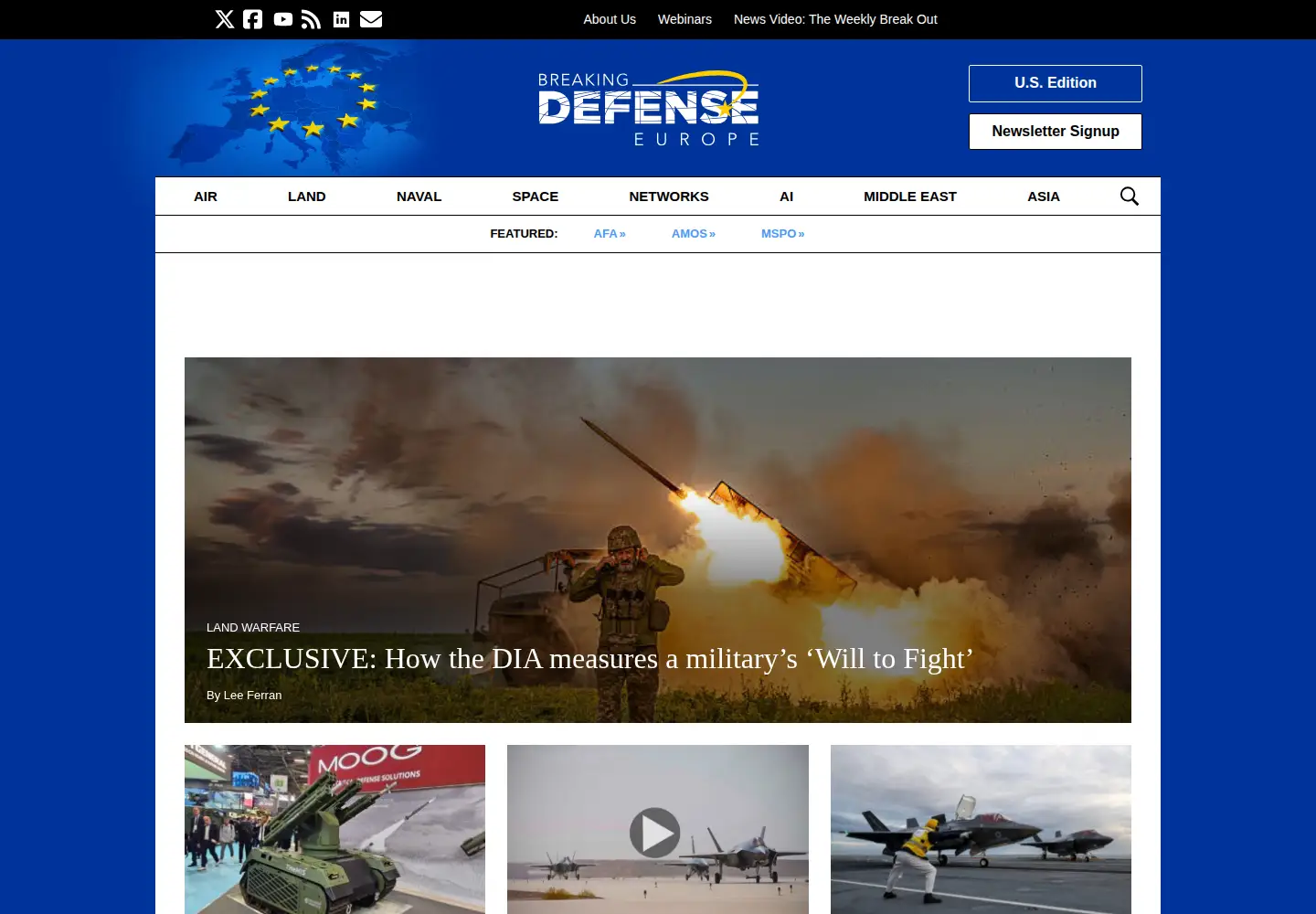Screen dimensions: 1316x914
Task: Open the carrier deck jets thumbnail
Action: 981,829
